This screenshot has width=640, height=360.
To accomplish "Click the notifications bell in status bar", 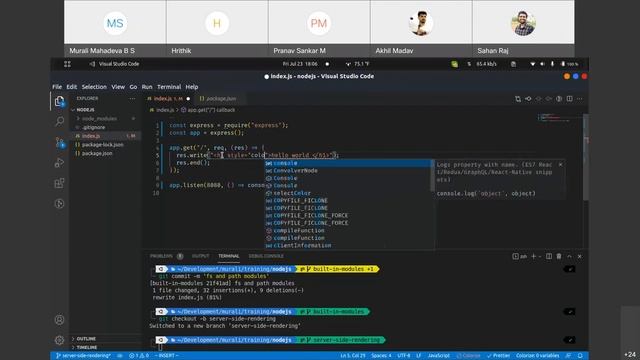I will coord(580,356).
